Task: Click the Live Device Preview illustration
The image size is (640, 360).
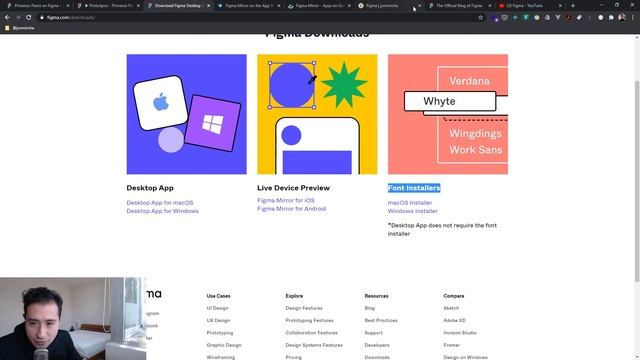Action: point(317,114)
